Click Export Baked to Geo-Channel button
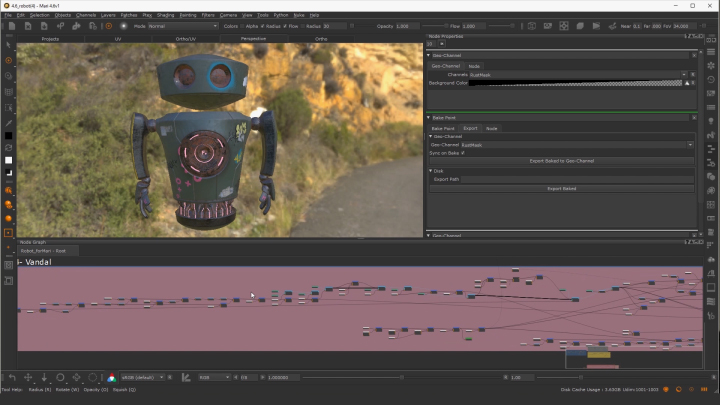 pyautogui.click(x=561, y=161)
